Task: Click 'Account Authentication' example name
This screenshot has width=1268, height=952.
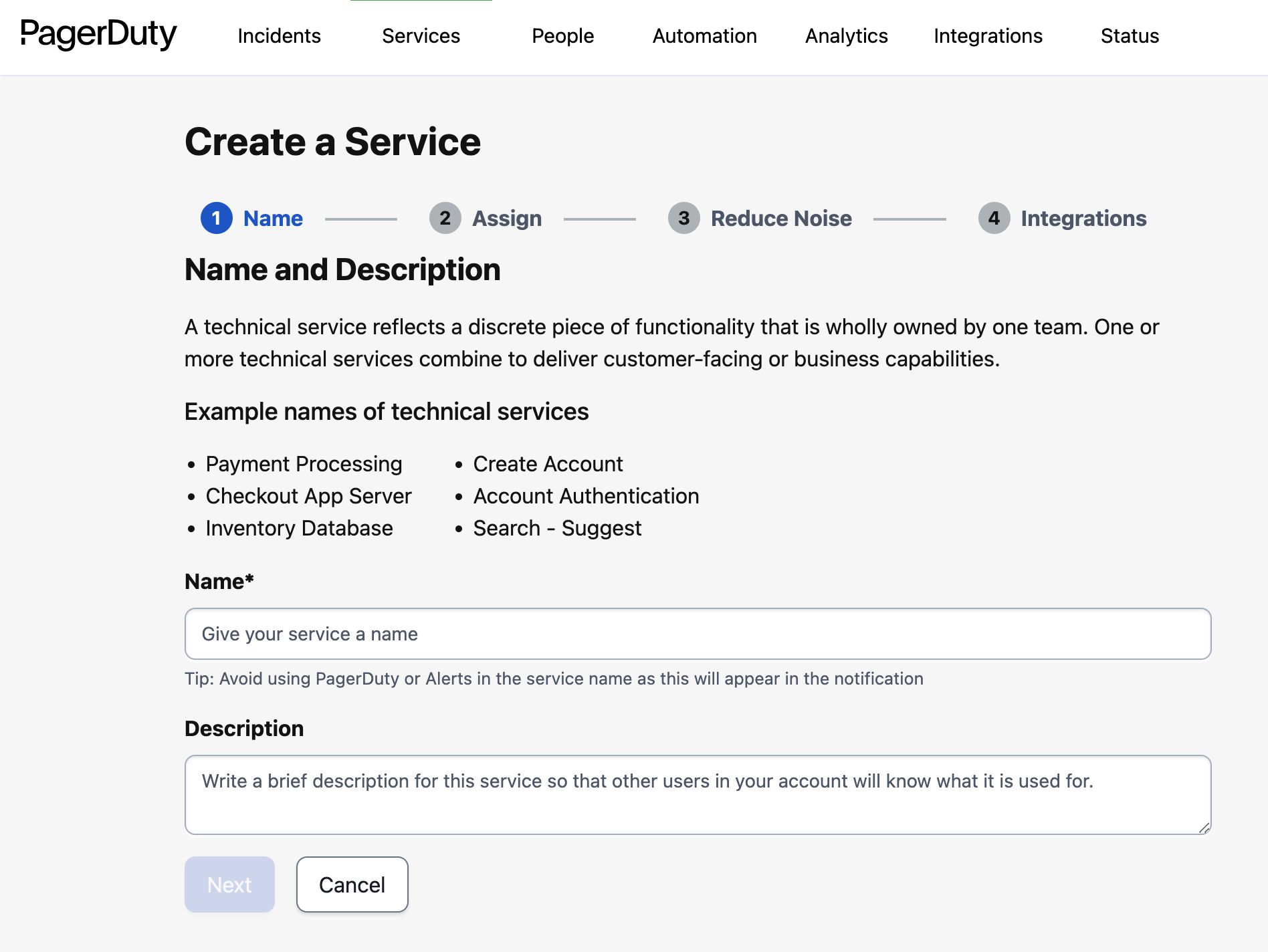Action: click(x=586, y=496)
